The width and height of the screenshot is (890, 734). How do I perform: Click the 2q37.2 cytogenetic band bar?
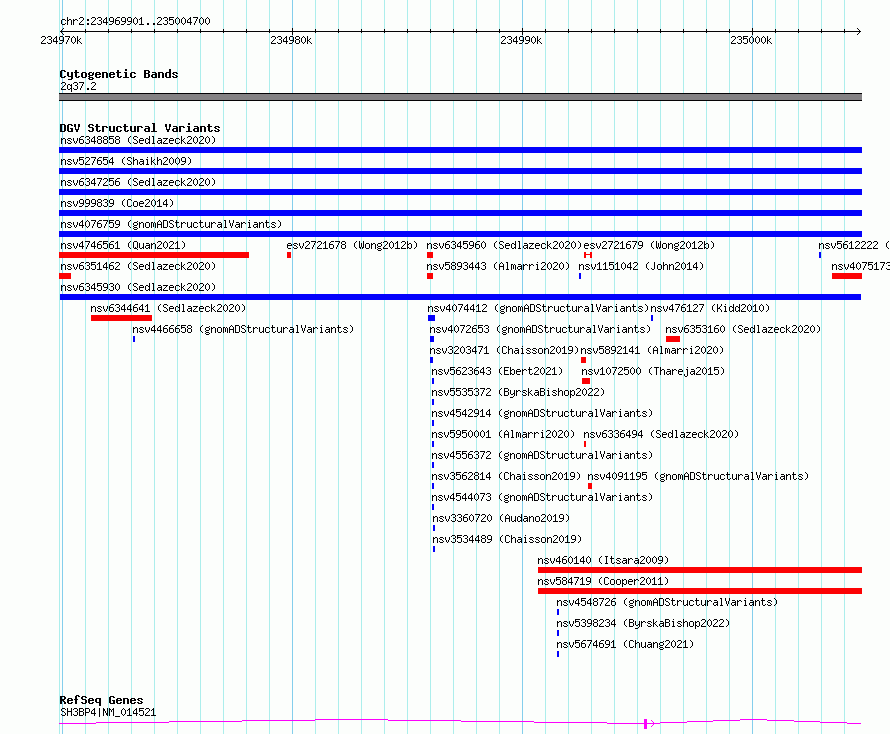pos(460,97)
